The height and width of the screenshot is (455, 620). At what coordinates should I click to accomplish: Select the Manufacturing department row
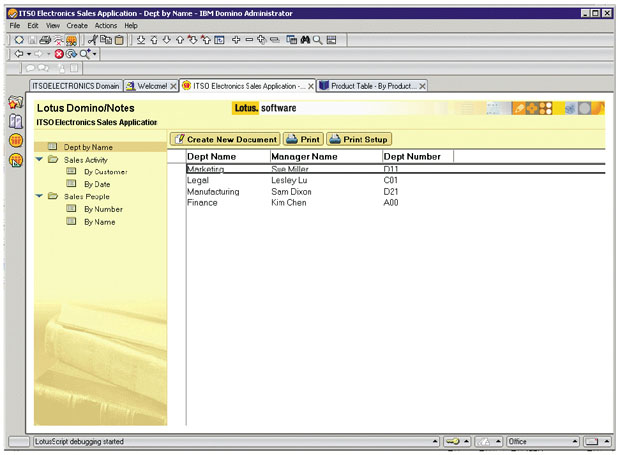[x=395, y=192]
